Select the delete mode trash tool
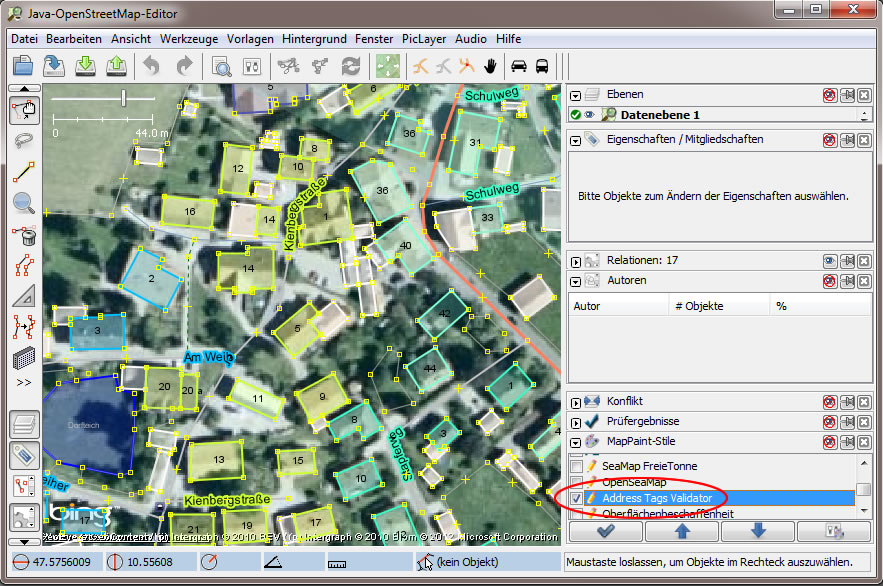Image resolution: width=883 pixels, height=586 pixels. click(25, 235)
